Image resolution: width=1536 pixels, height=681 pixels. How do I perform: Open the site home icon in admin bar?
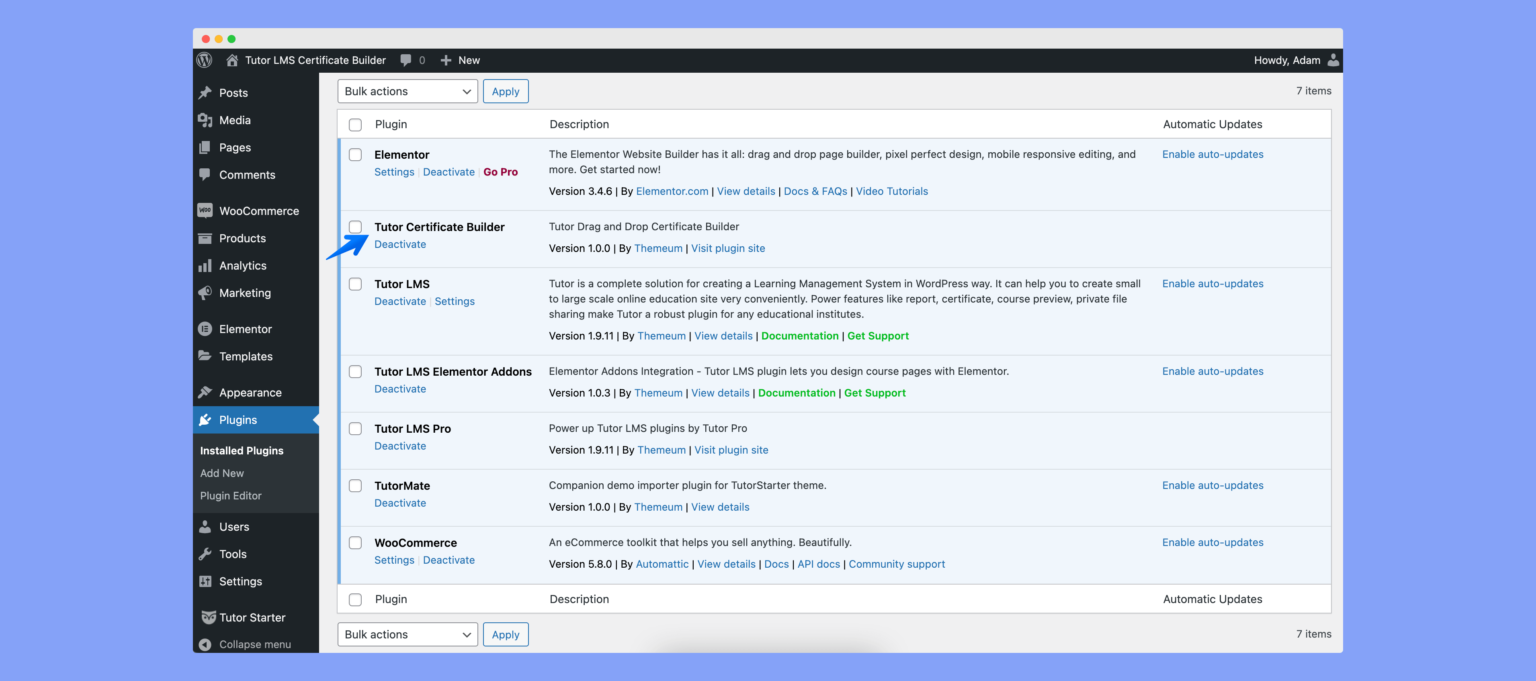(x=232, y=60)
